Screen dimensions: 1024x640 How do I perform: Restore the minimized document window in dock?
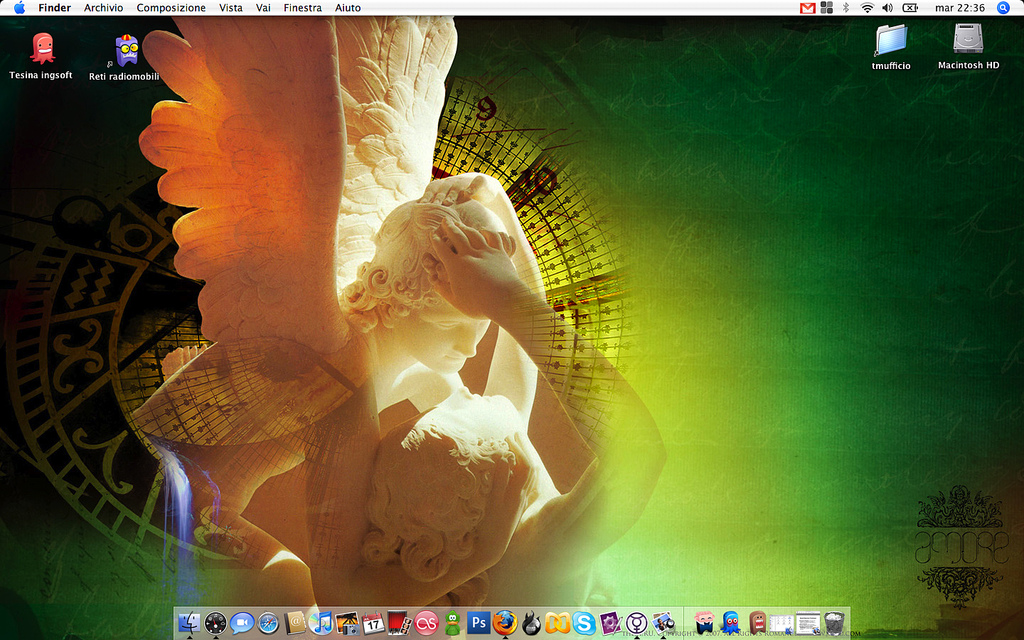click(x=808, y=623)
